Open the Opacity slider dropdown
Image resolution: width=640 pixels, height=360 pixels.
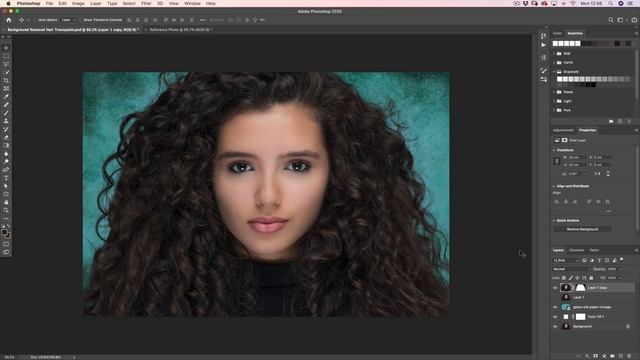(x=620, y=269)
